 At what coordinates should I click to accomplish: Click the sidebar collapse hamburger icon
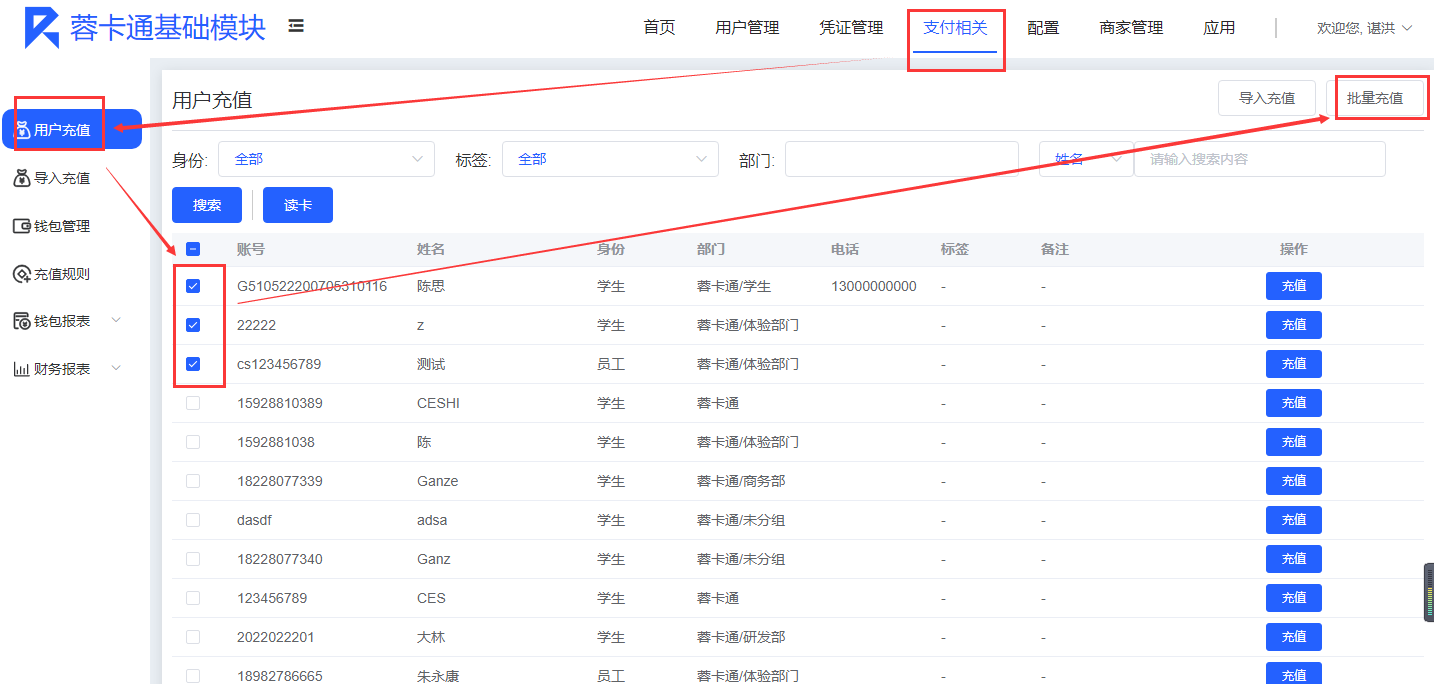(x=296, y=26)
